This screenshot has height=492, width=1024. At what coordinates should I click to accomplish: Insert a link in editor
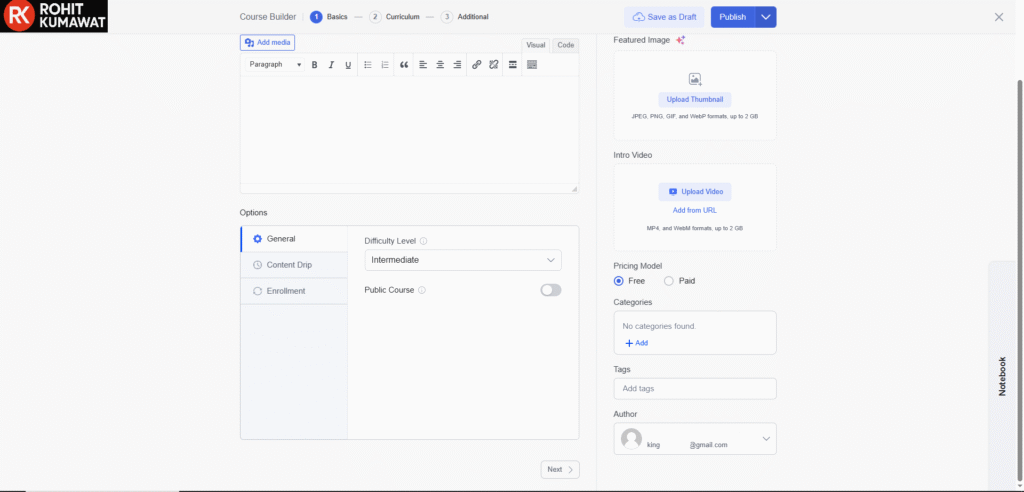point(476,65)
